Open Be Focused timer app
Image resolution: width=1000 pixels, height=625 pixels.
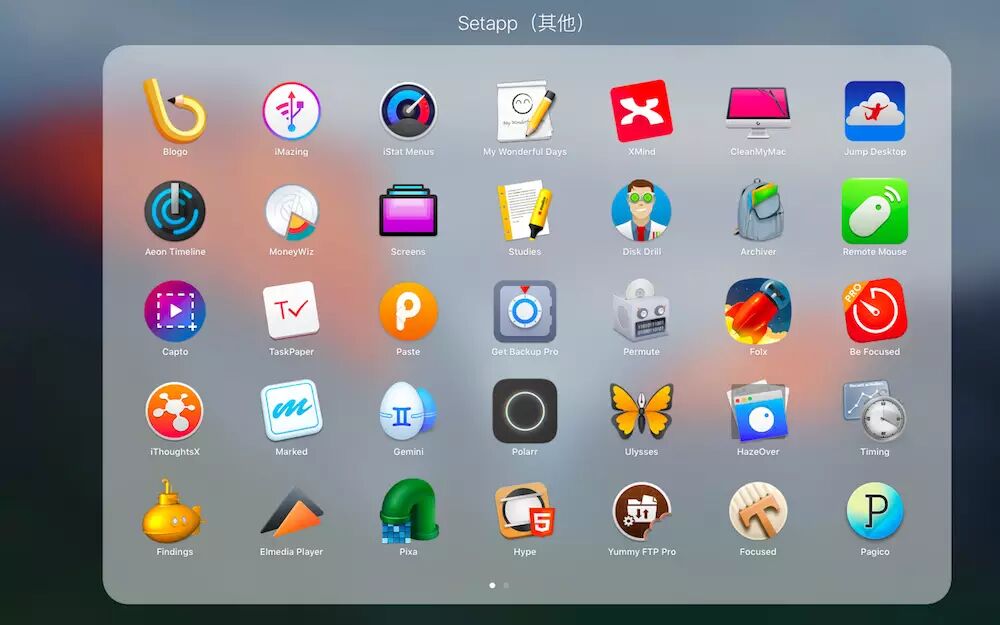click(875, 311)
